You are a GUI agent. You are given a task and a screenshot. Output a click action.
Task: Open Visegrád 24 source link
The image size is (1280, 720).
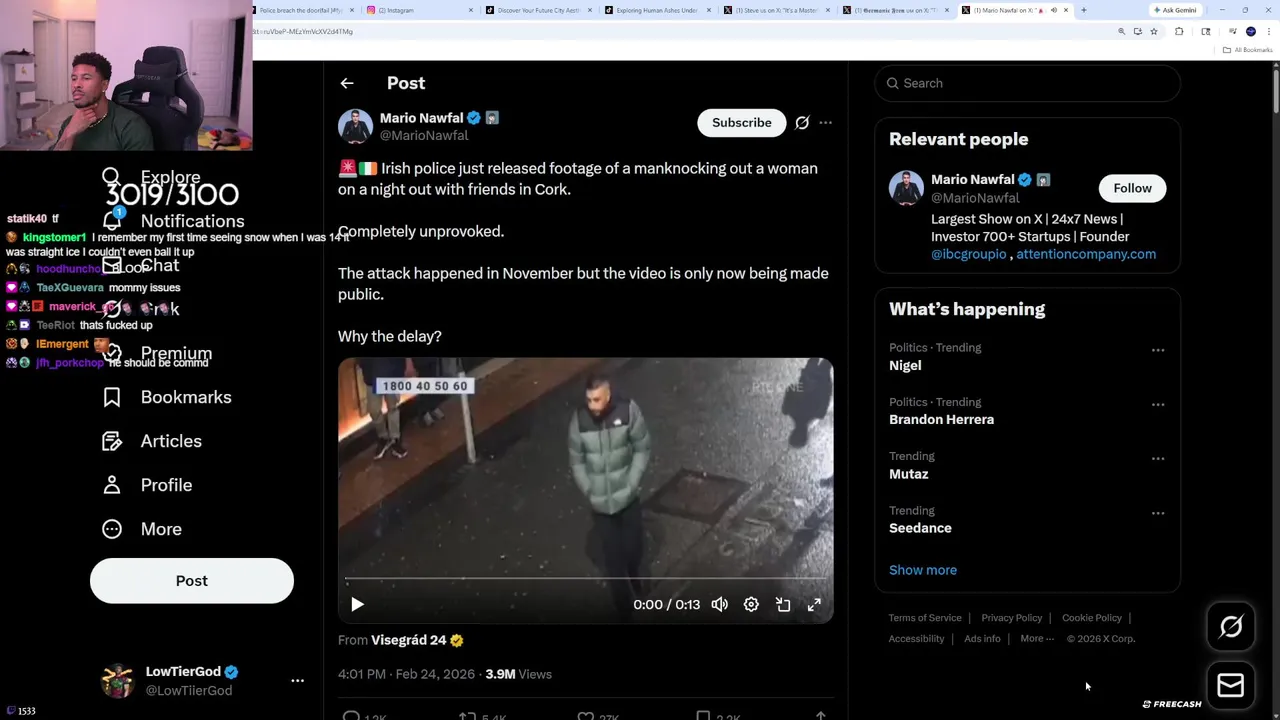[x=417, y=640]
